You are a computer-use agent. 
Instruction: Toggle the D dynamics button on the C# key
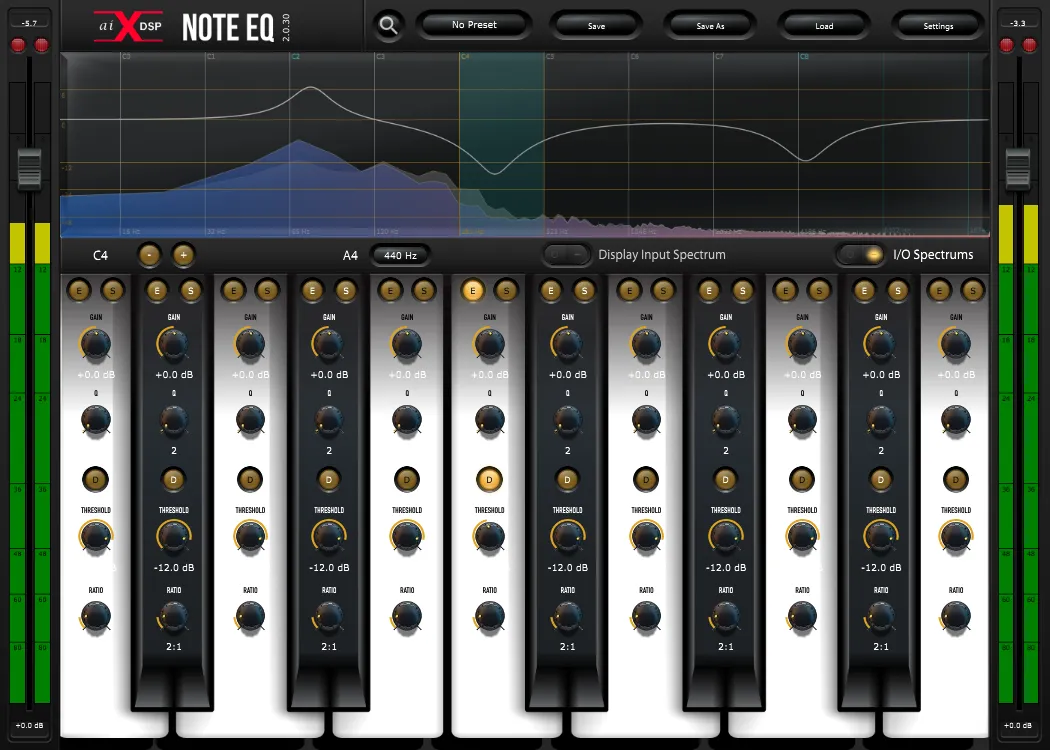173,479
